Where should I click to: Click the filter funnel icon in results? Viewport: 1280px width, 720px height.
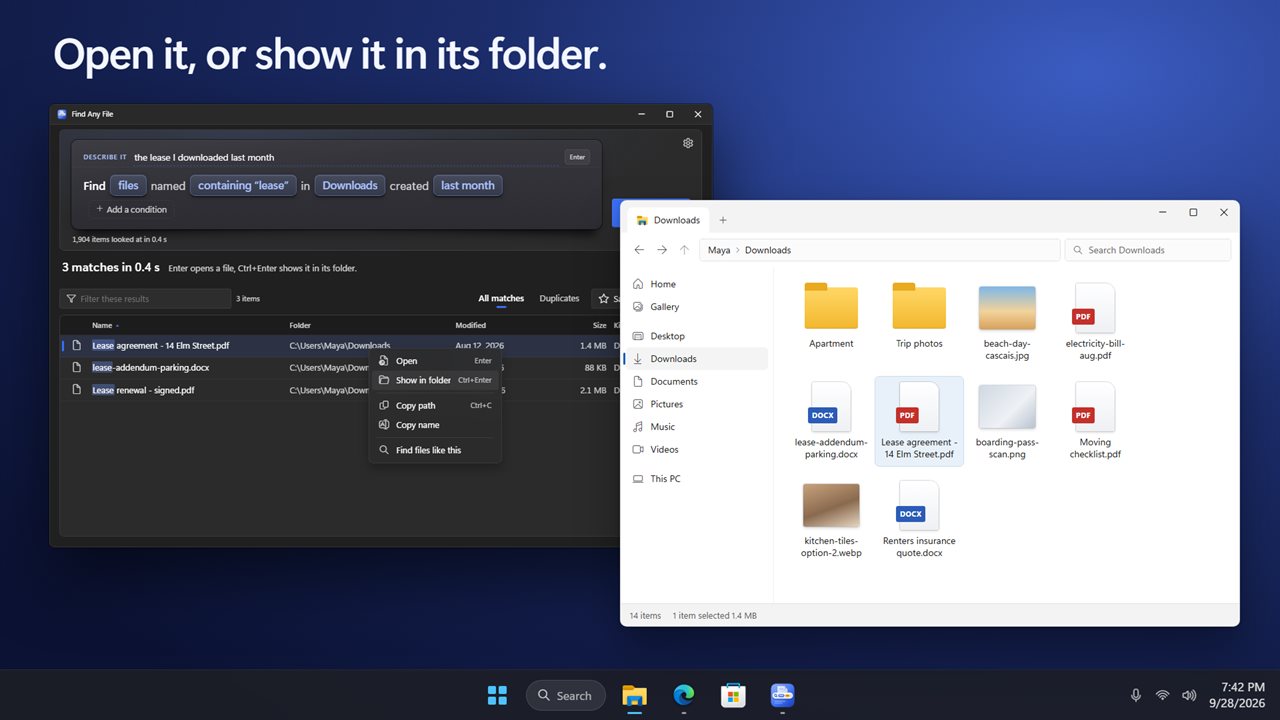(70, 299)
